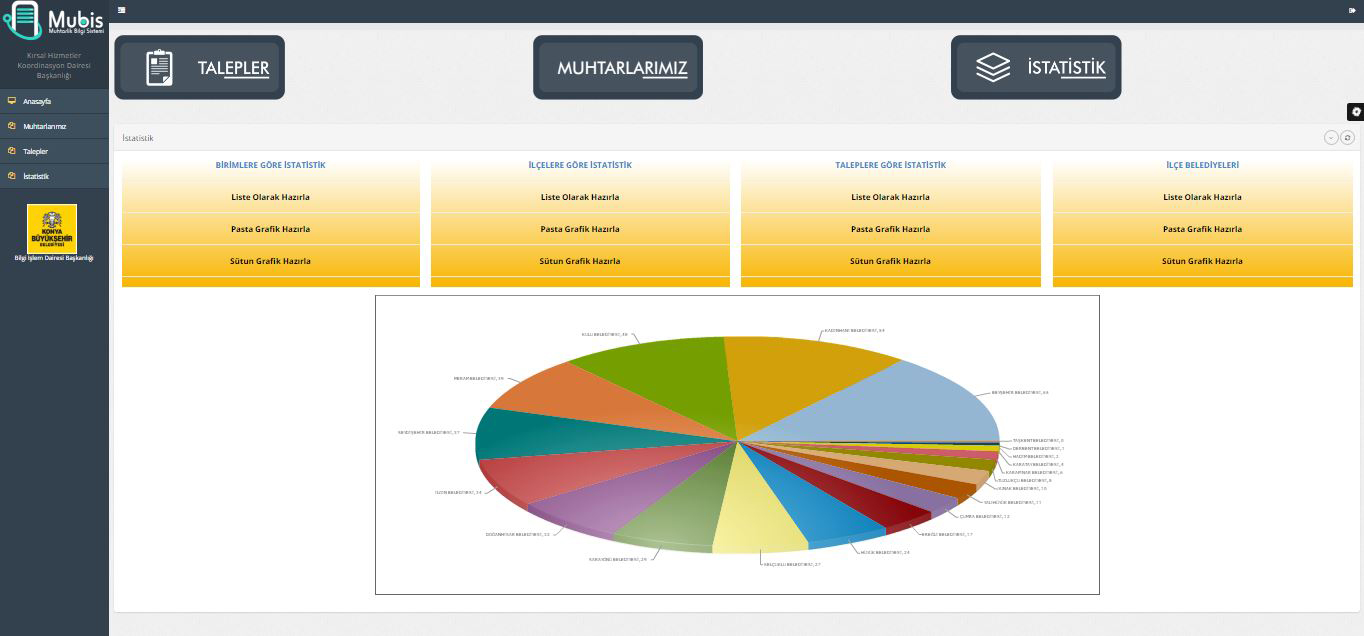This screenshot has width=1364, height=636.
Task: Open the MUHTARLARIMIZ tile
Action: pyautogui.click(x=618, y=68)
